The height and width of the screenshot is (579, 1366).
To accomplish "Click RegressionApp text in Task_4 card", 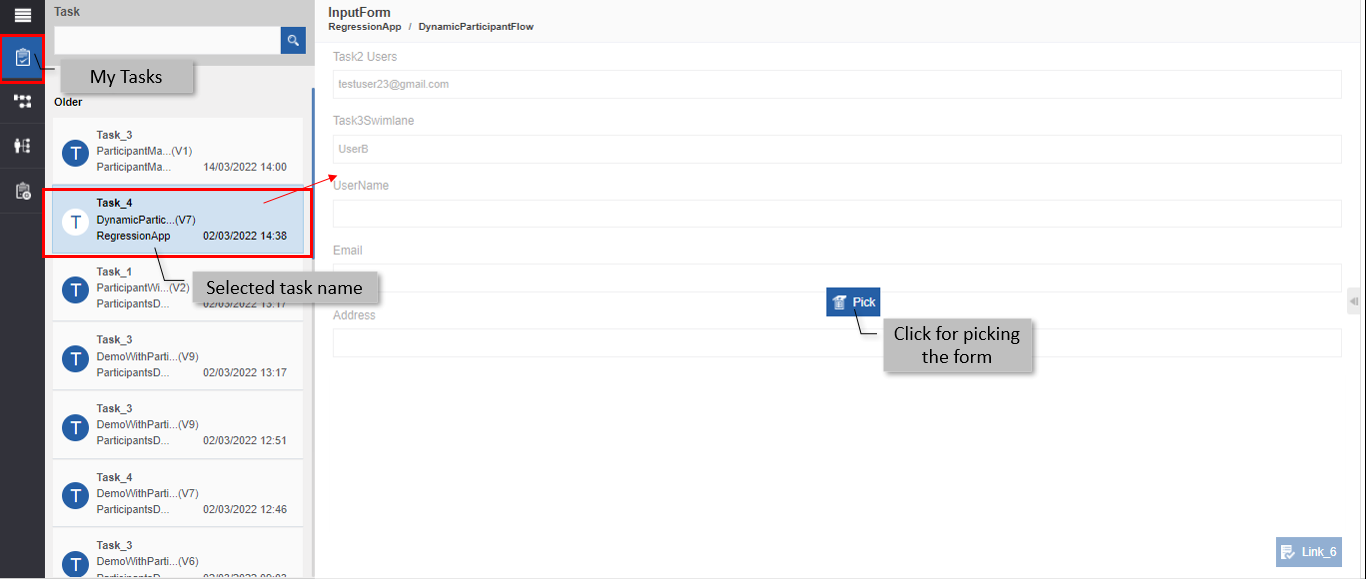I will [133, 236].
